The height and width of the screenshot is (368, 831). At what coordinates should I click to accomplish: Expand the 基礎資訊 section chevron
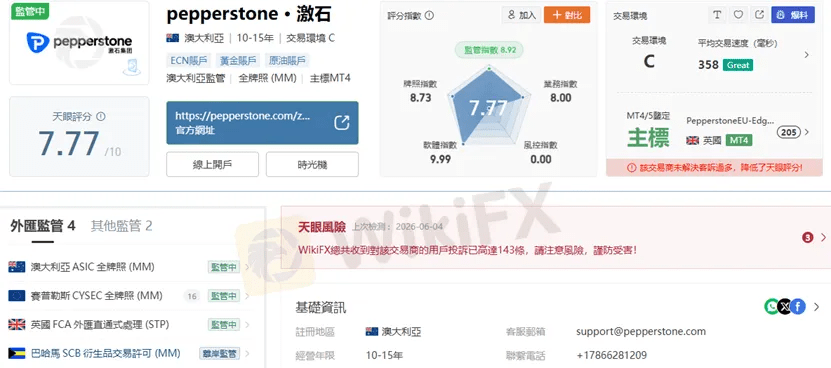click(817, 306)
